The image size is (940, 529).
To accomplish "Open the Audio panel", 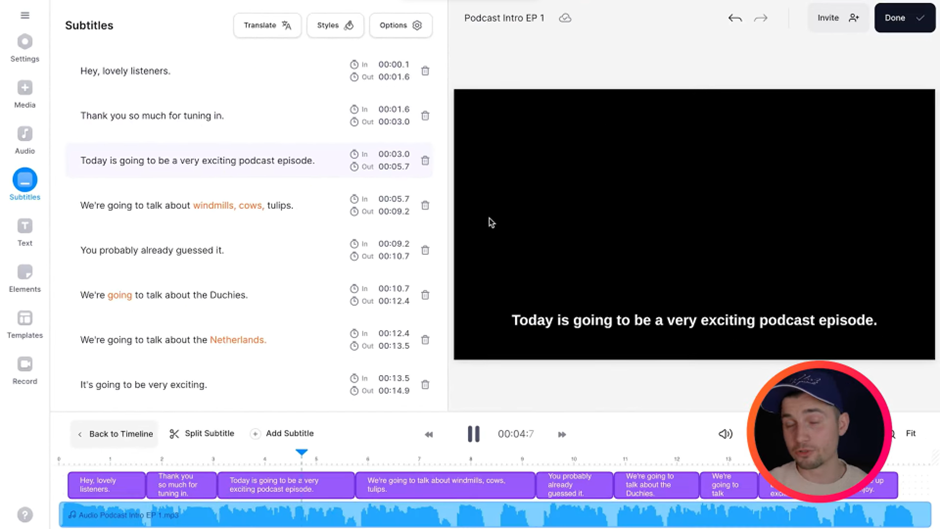I will tap(25, 140).
